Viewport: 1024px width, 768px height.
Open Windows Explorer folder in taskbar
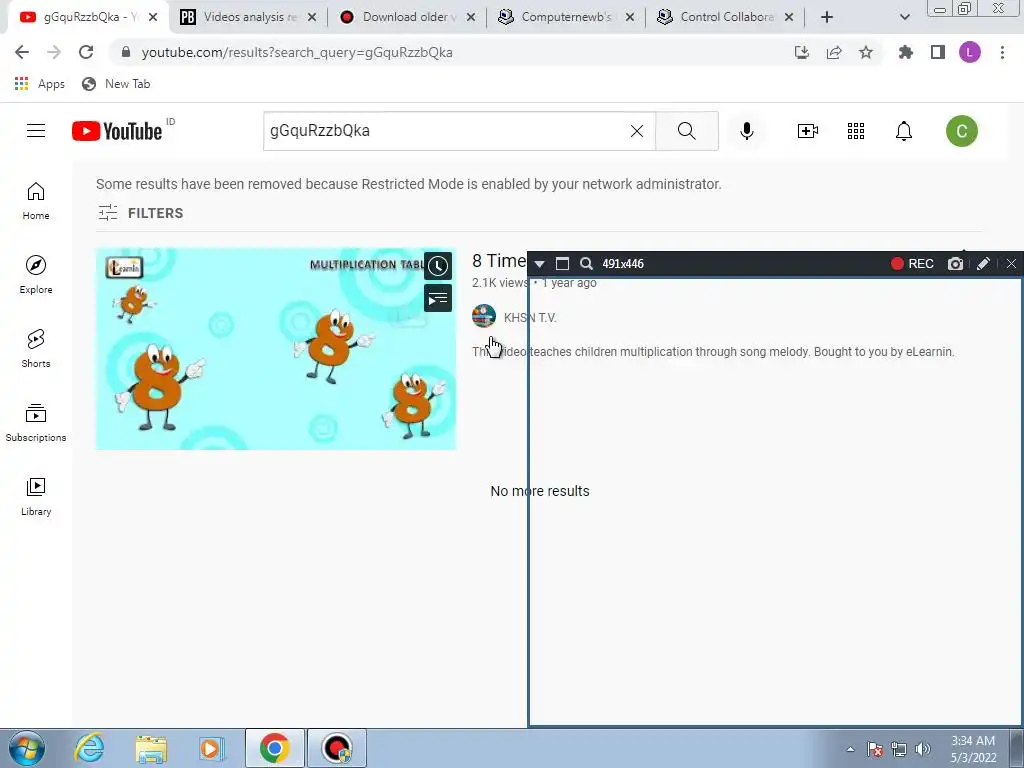tap(151, 748)
